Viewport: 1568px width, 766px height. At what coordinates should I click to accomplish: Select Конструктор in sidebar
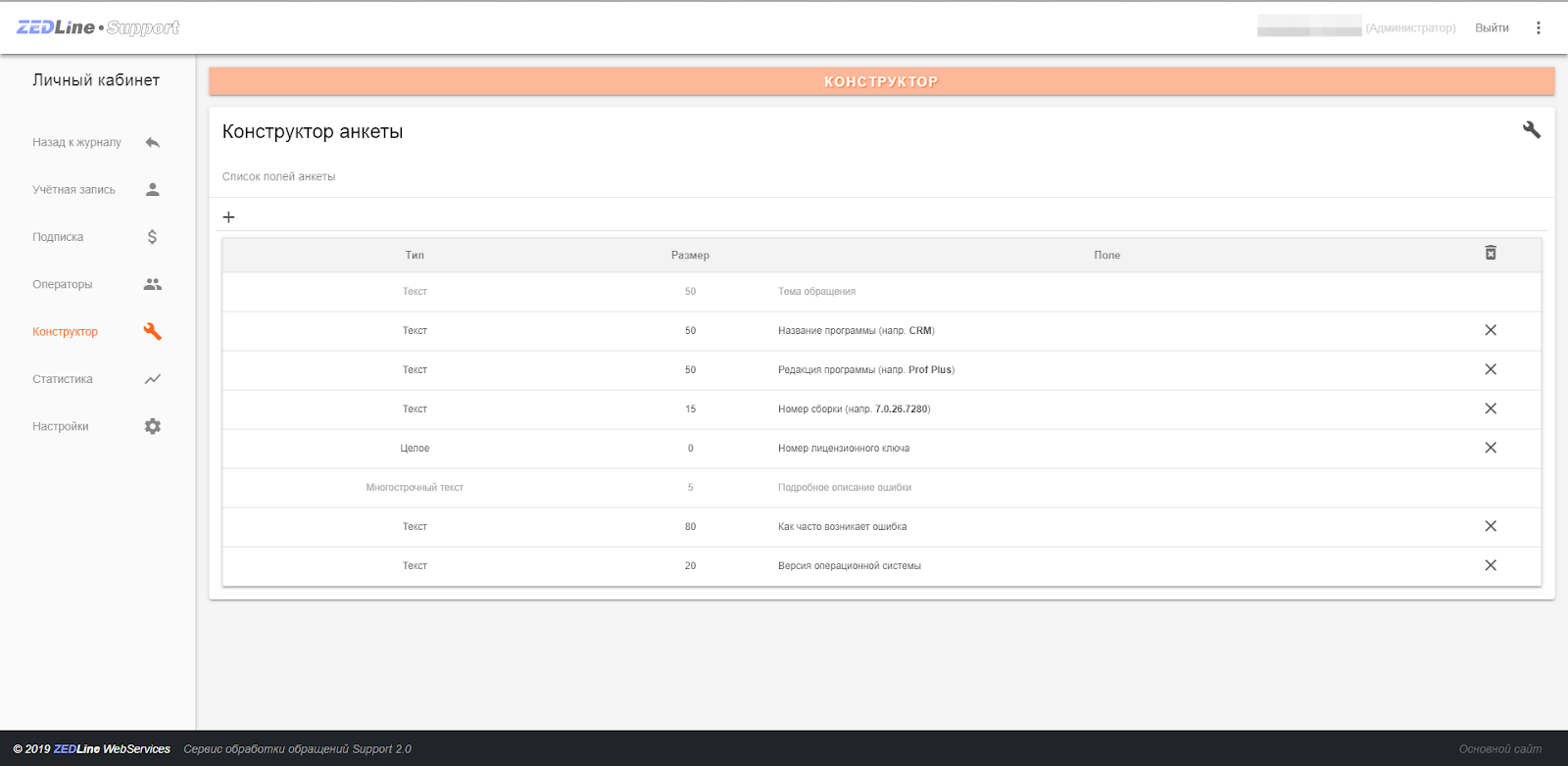pos(65,332)
